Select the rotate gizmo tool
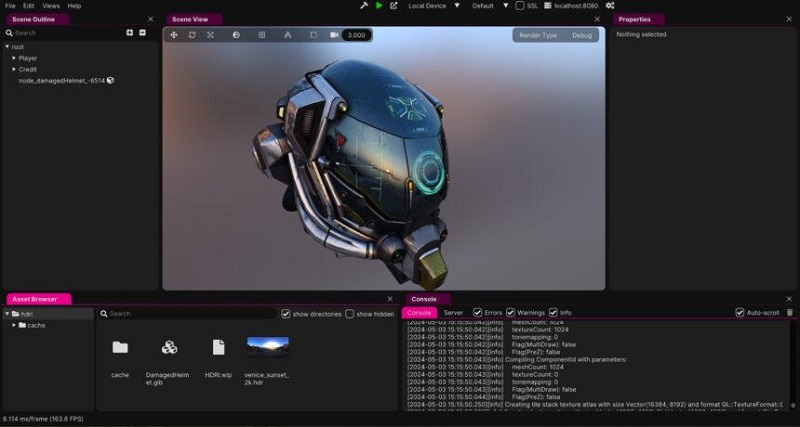 pyautogui.click(x=192, y=35)
